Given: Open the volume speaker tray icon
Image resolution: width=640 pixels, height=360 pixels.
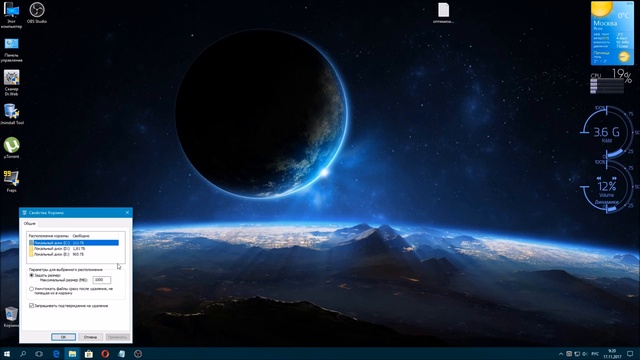Looking at the screenshot, I should coord(584,354).
